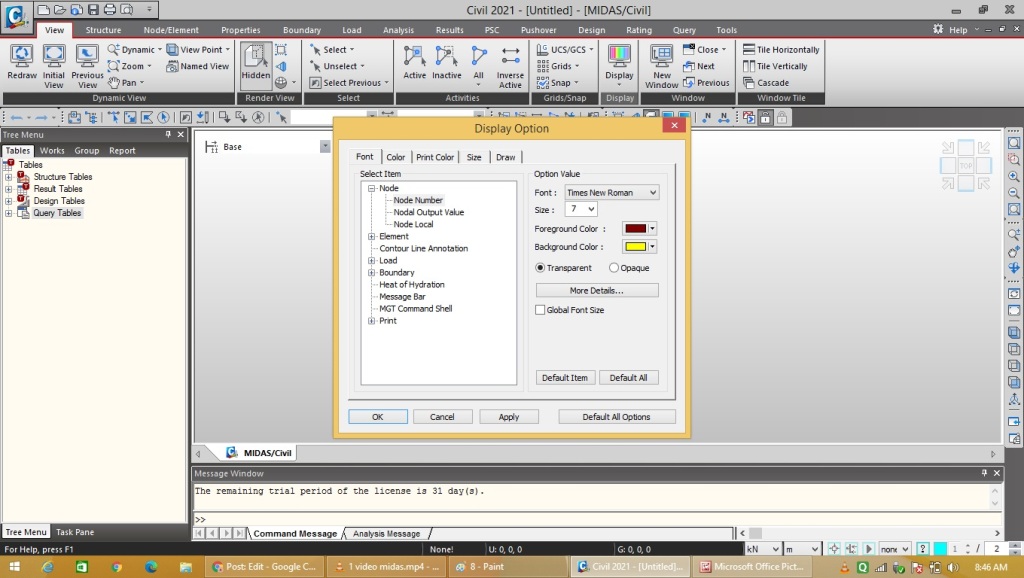Select the Redraw tool in the ribbon

tap(23, 60)
